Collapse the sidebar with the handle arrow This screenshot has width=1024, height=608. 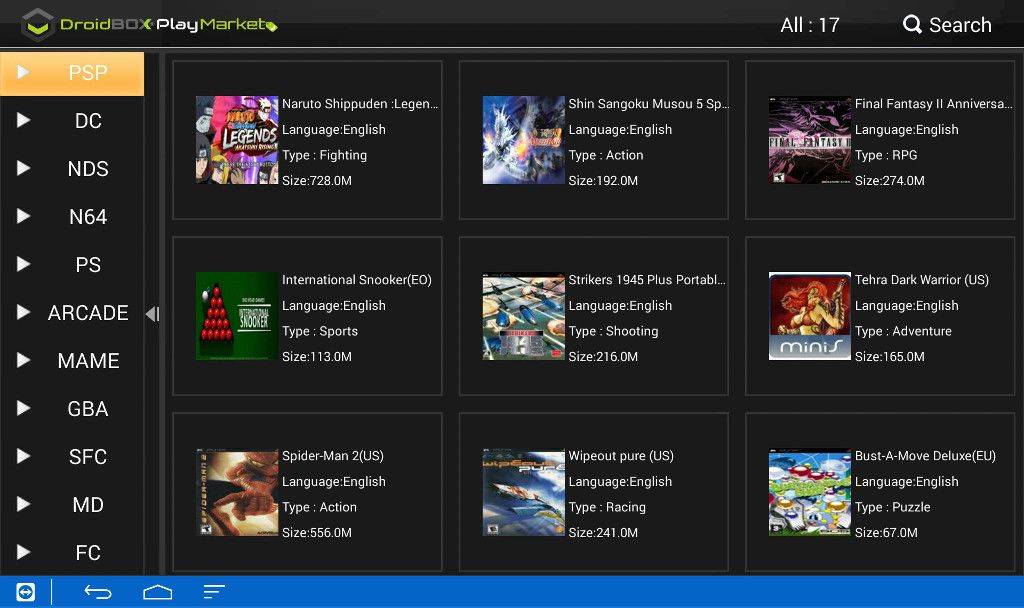152,314
